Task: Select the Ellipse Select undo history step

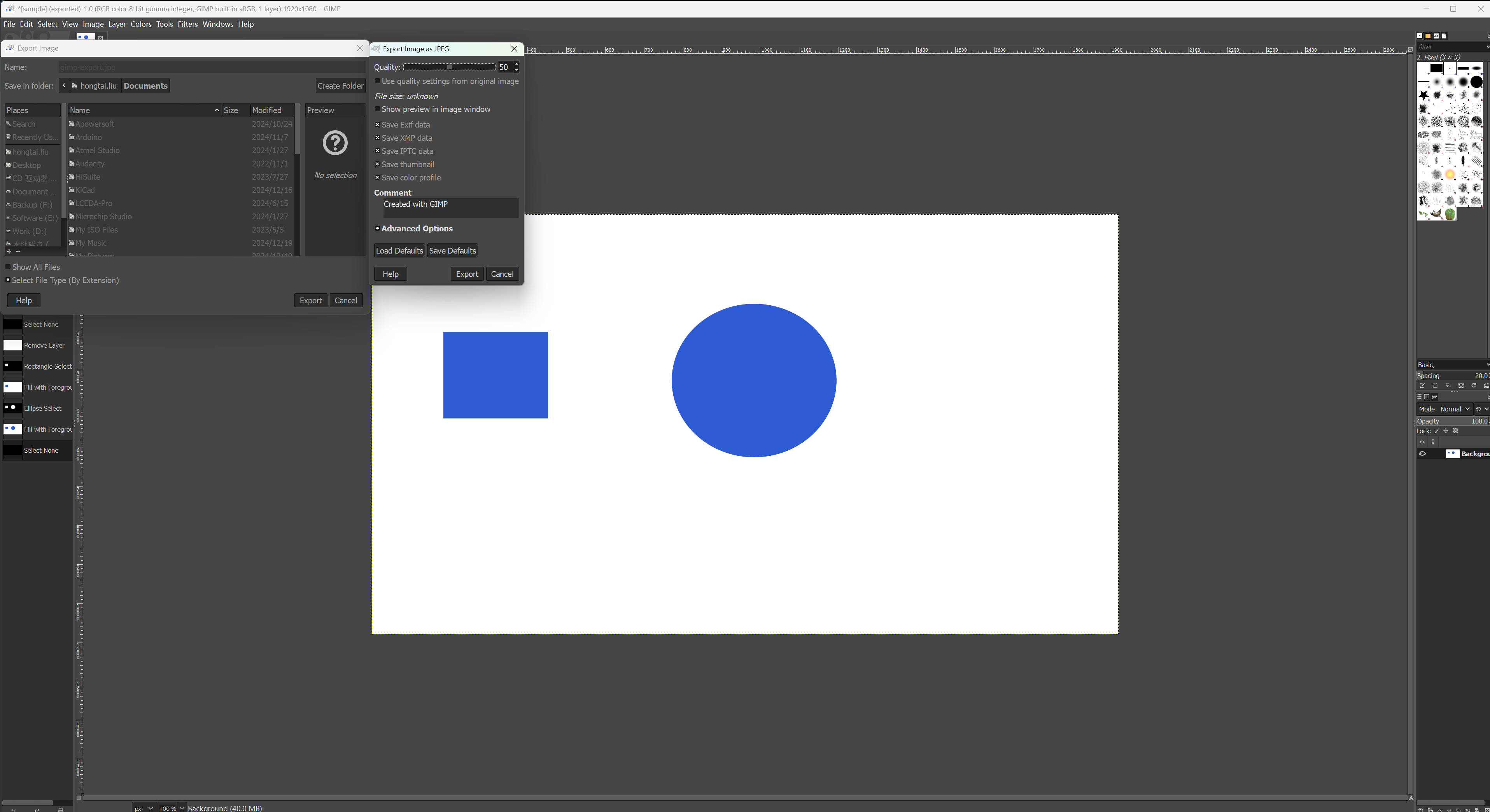Action: 38,408
